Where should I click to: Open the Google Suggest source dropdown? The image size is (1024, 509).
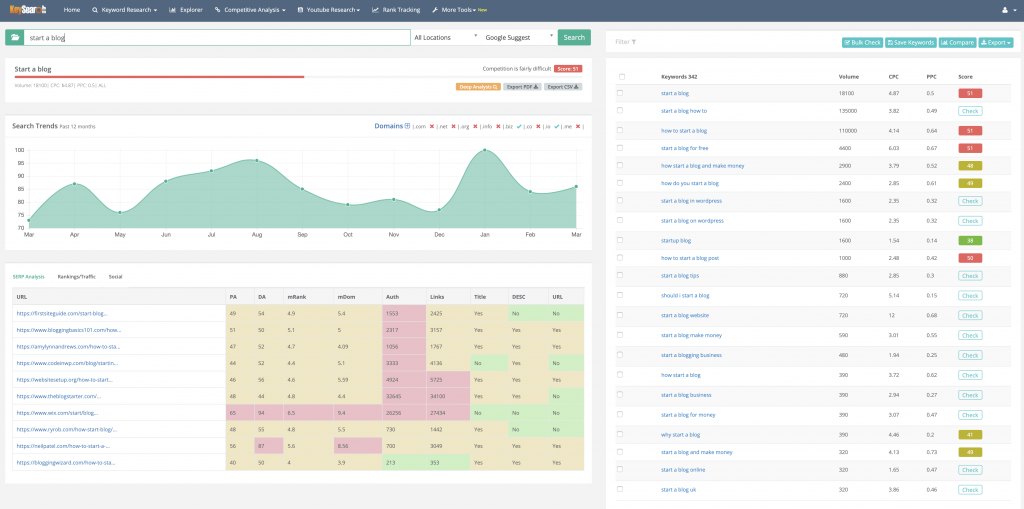click(x=519, y=37)
